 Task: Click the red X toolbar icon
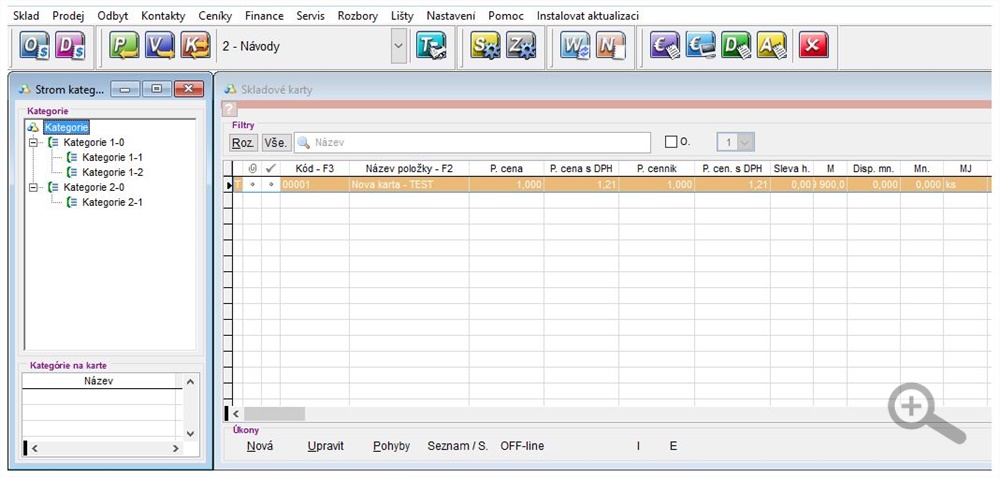pos(813,46)
